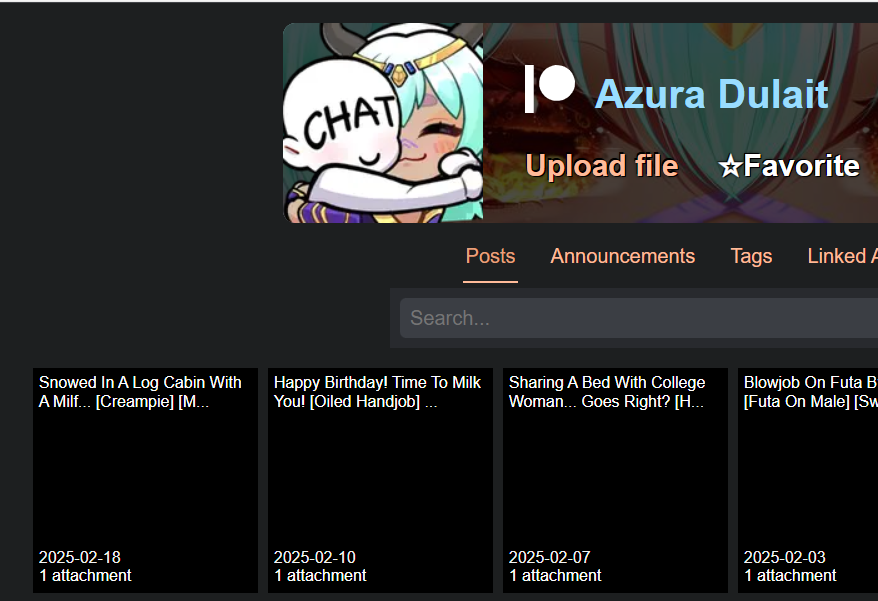
Task: Click the Upload file link
Action: pos(602,166)
